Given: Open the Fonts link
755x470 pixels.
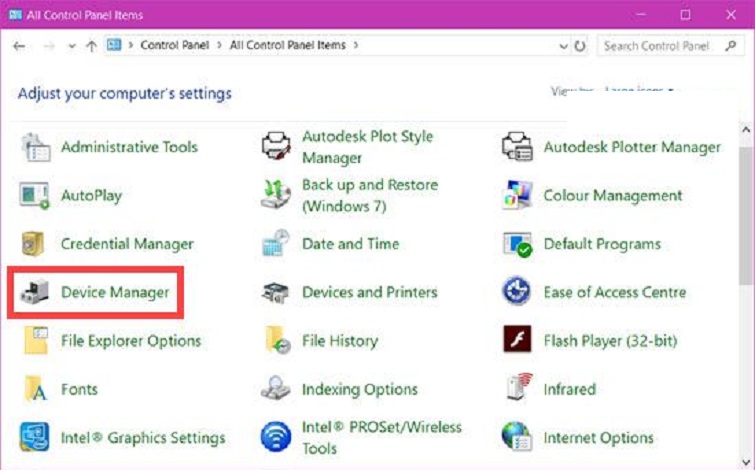Looking at the screenshot, I should [x=79, y=389].
